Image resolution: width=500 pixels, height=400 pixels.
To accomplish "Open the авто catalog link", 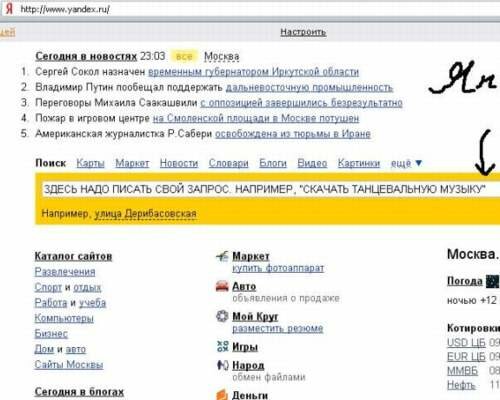I will (76, 349).
